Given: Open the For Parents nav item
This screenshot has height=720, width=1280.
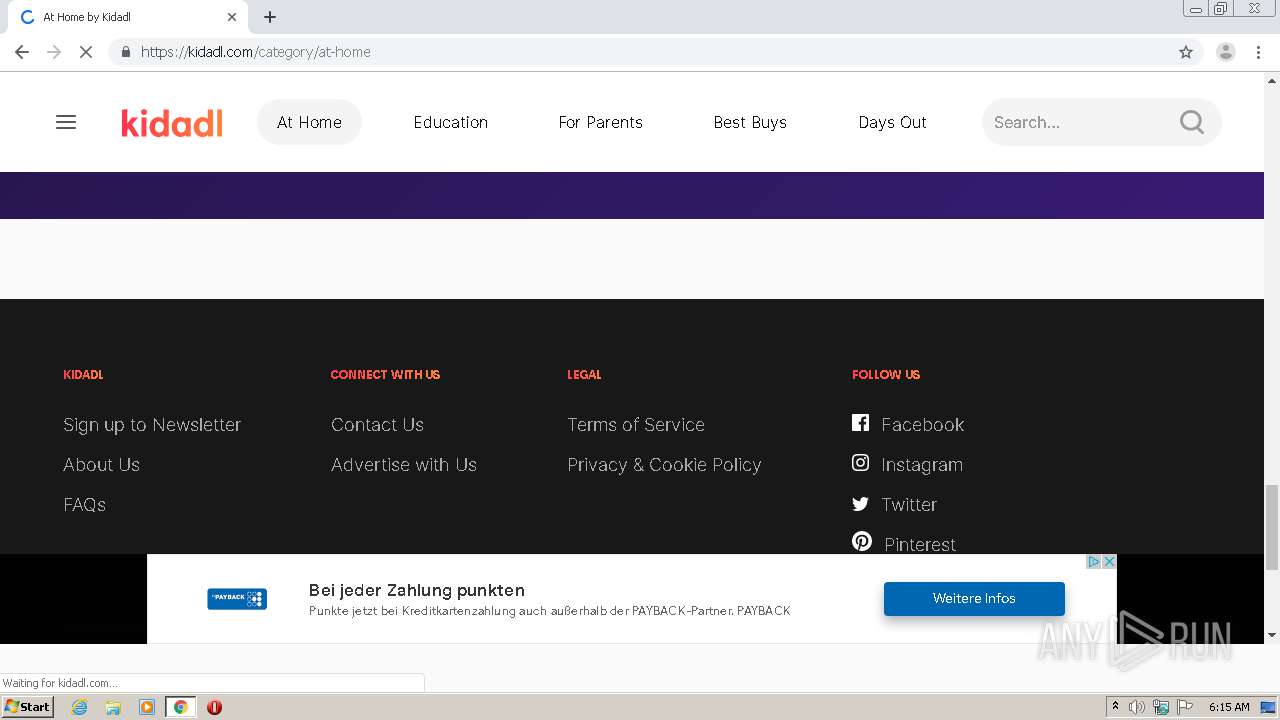Looking at the screenshot, I should tap(601, 122).
